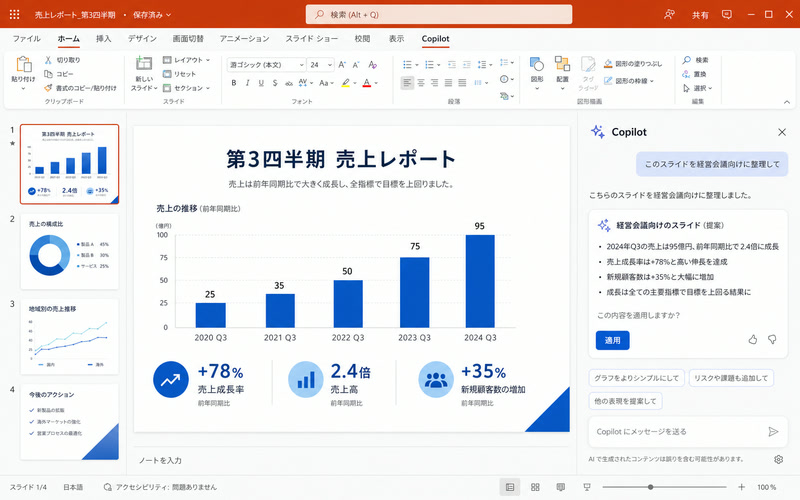Collapse the ribbon with the chevron
This screenshot has height=500, width=800.
787,102
